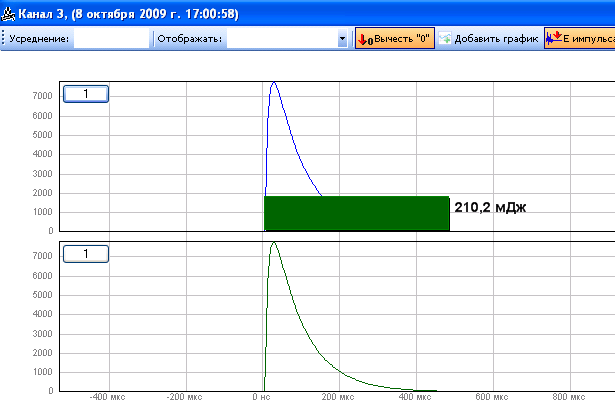Click the -400 мкс axis label
The width and height of the screenshot is (615, 409).
click(x=107, y=397)
